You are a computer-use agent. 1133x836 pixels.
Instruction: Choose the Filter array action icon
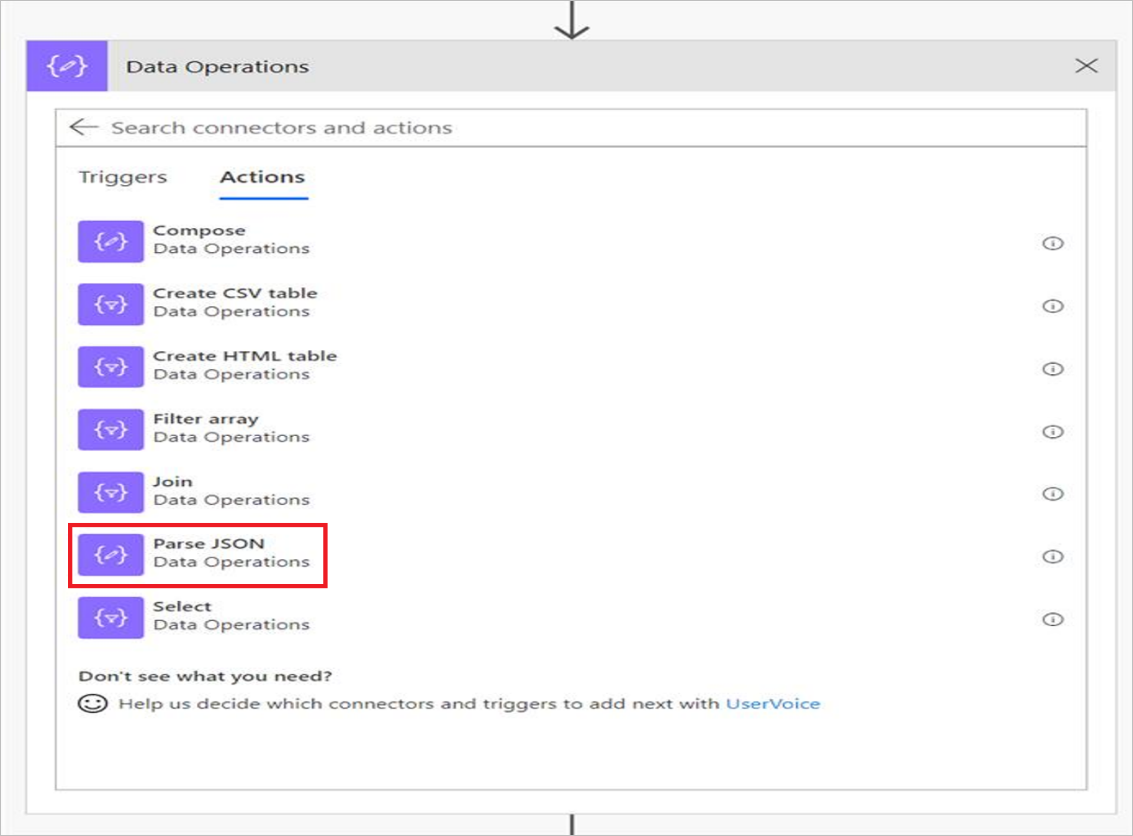click(x=111, y=430)
